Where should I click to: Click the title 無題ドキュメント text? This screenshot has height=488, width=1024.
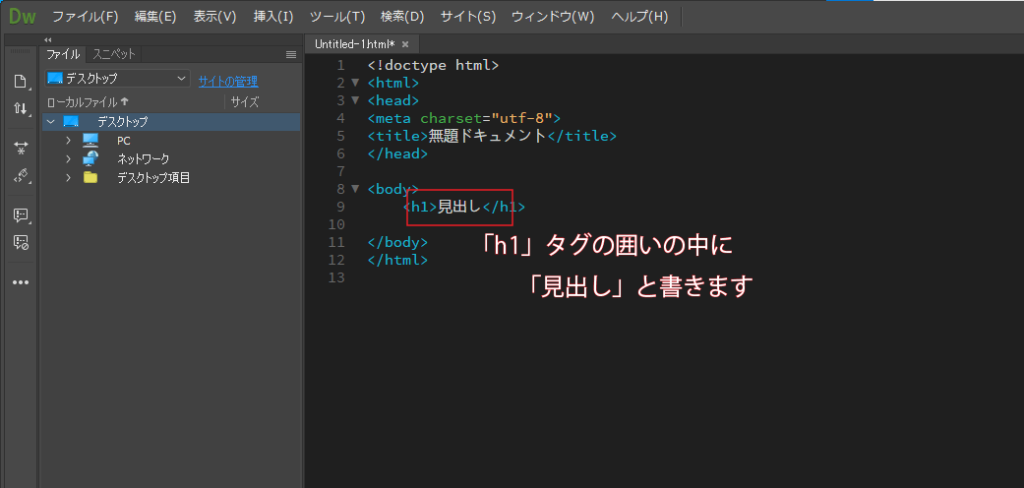point(487,136)
